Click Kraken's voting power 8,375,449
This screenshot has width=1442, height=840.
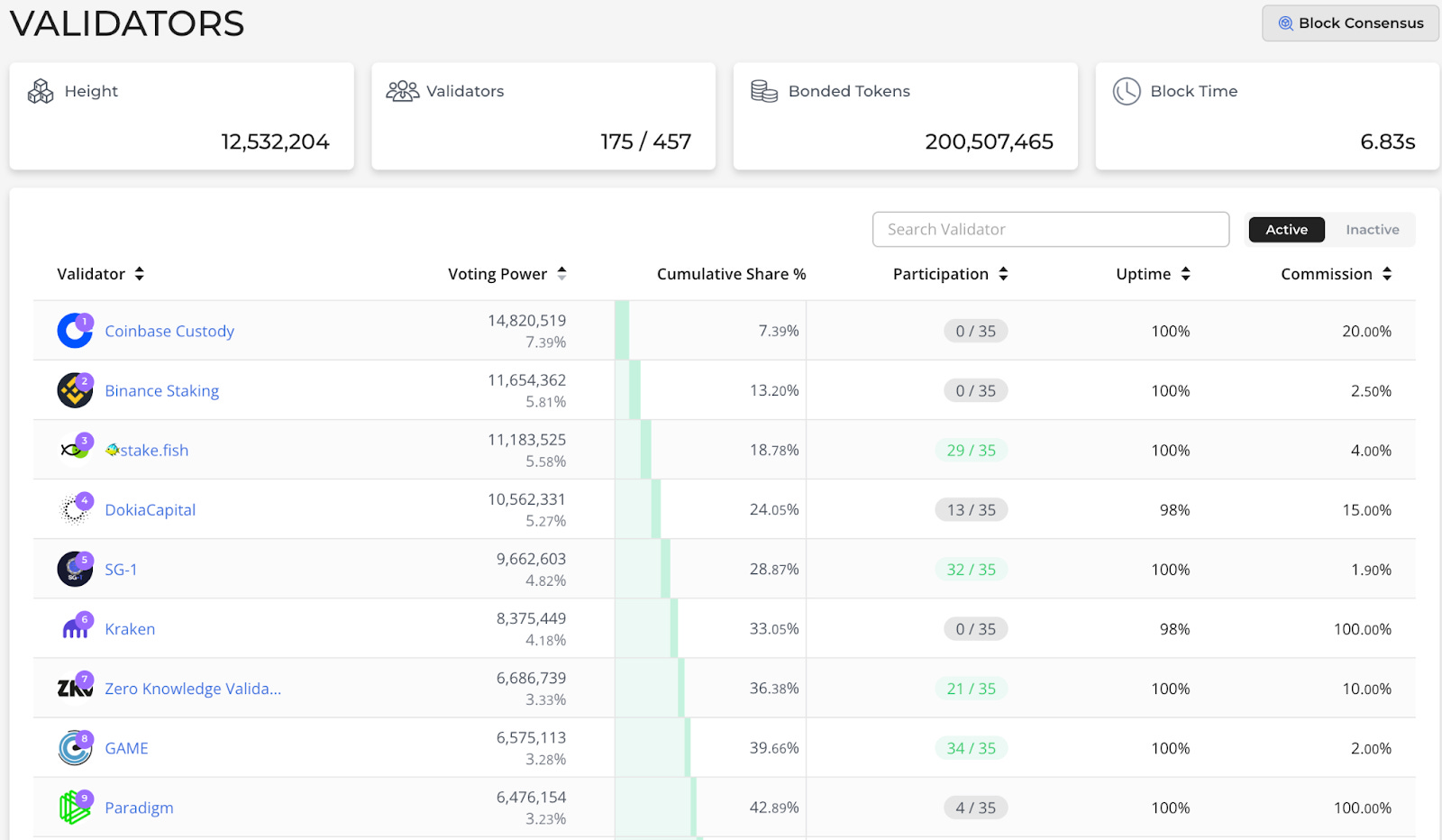click(532, 617)
